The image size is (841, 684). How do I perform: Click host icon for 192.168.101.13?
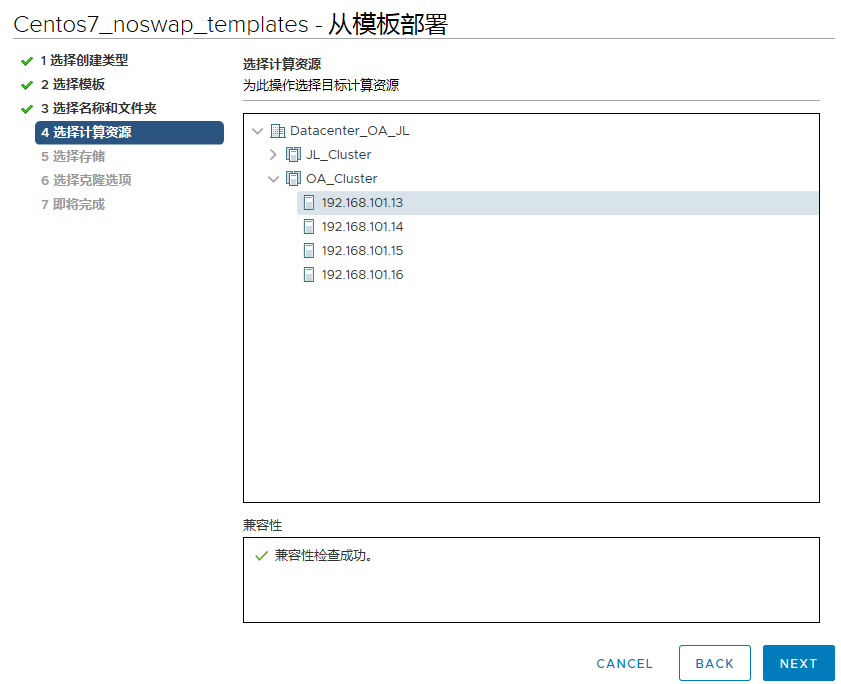pyautogui.click(x=309, y=203)
